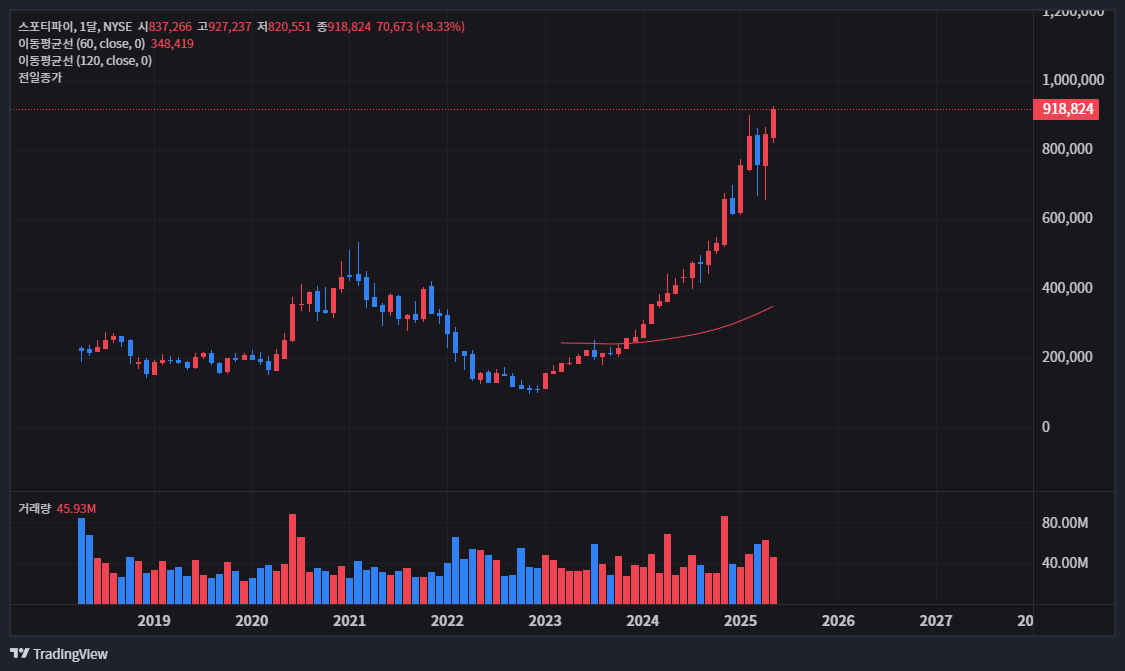This screenshot has width=1125, height=671.
Task: Click the 80.00M volume axis label
Action: tap(1065, 523)
